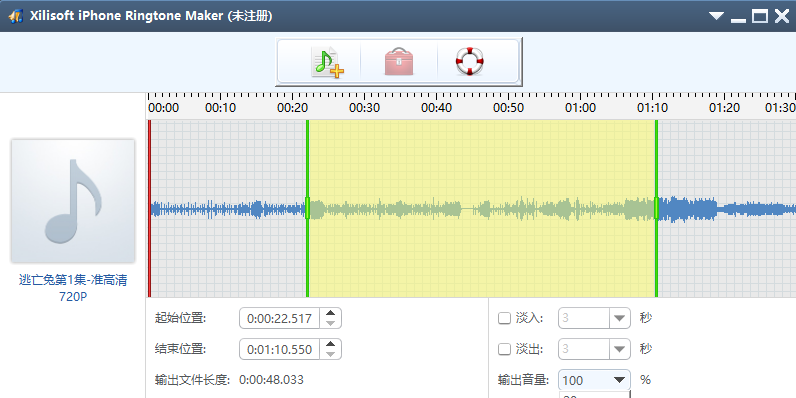Screen dimensions: 796x398
Task: Select the green end marker handle on waveform
Action: pos(656,208)
